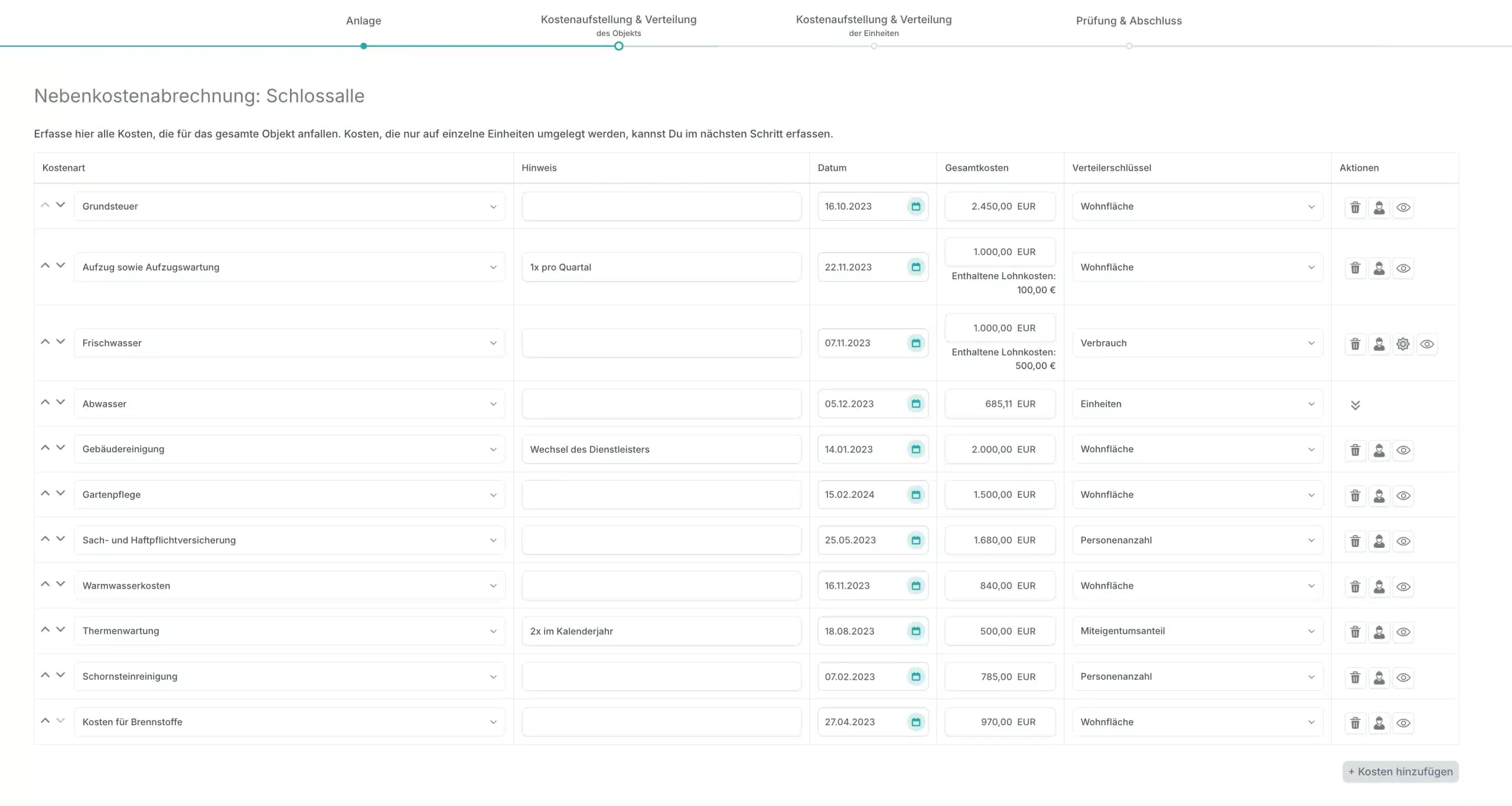The width and height of the screenshot is (1512, 806).
Task: Delete the Thermenwartung cost row
Action: point(1355,632)
